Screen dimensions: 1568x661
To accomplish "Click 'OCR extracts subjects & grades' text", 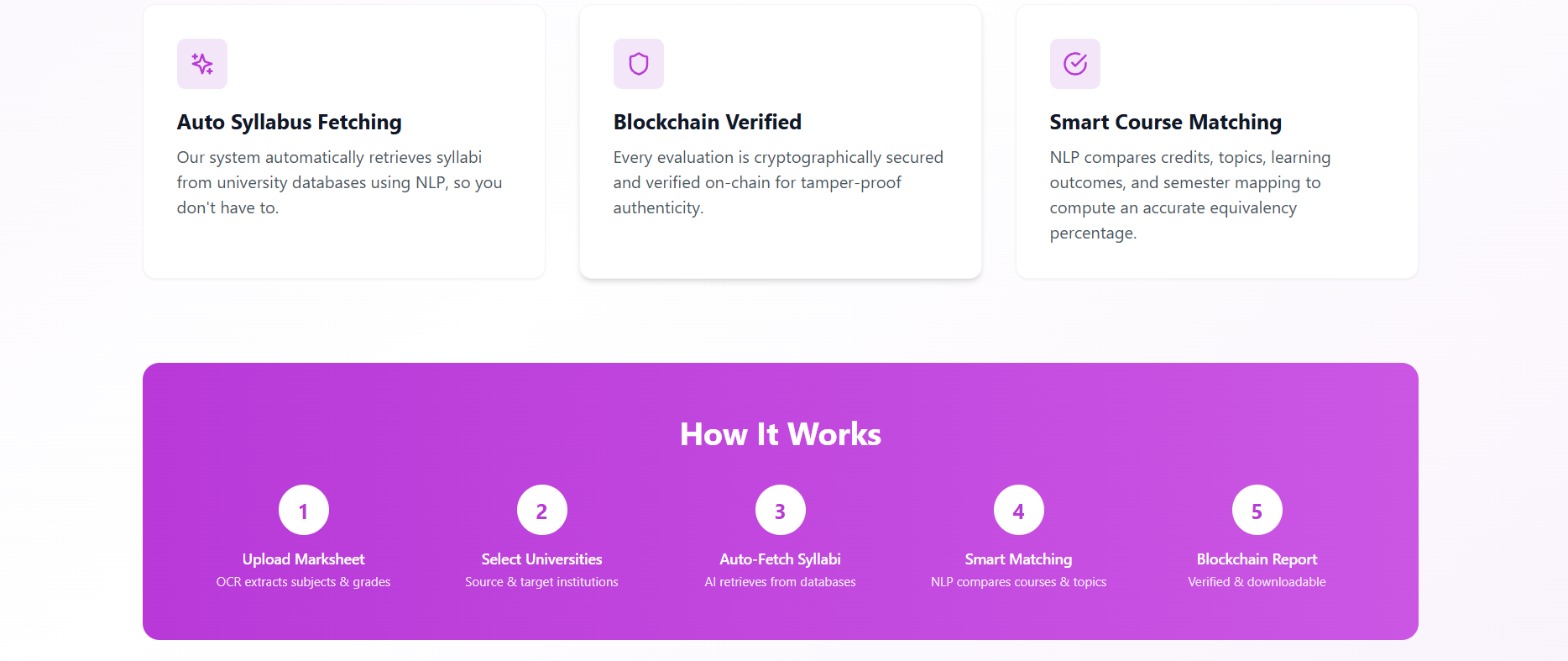I will 304,582.
